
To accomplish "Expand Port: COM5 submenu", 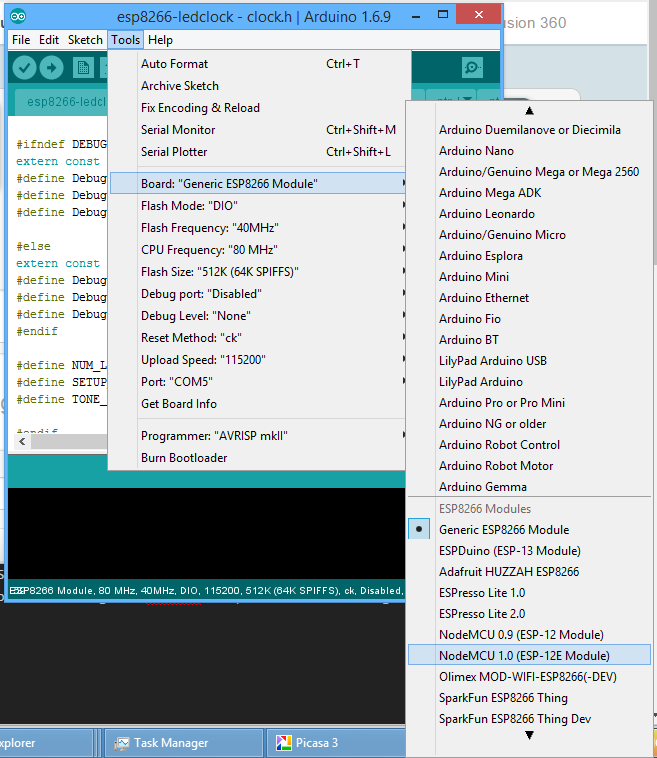I will click(x=258, y=382).
